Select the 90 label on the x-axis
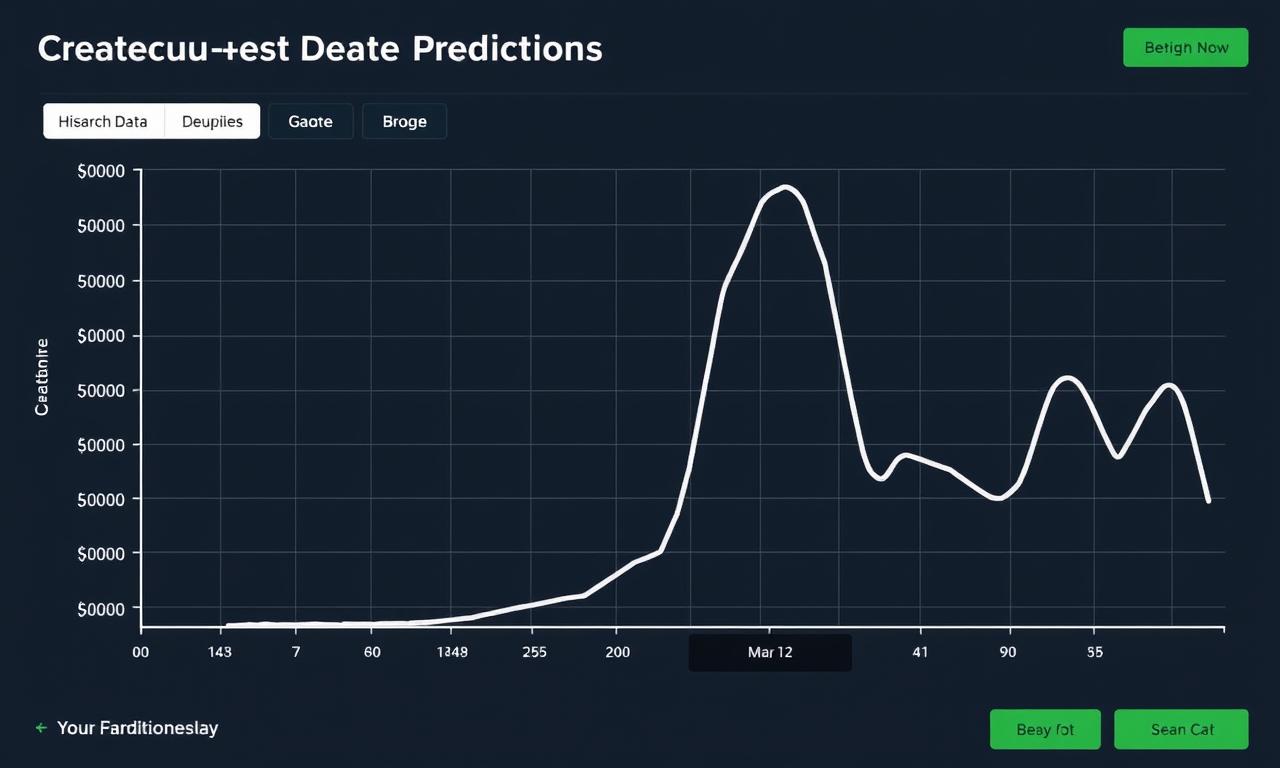1280x768 pixels. pyautogui.click(x=1007, y=652)
